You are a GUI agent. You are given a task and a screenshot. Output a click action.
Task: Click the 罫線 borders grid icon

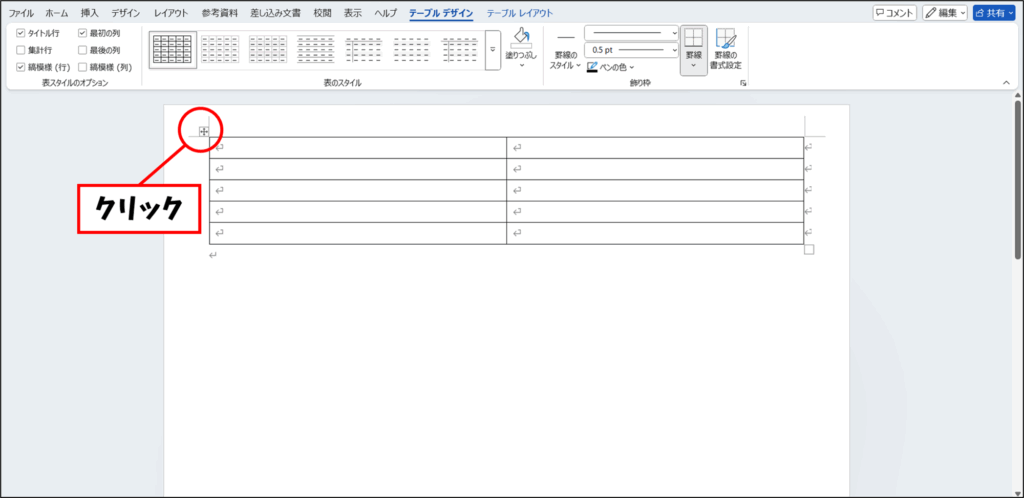point(693,40)
